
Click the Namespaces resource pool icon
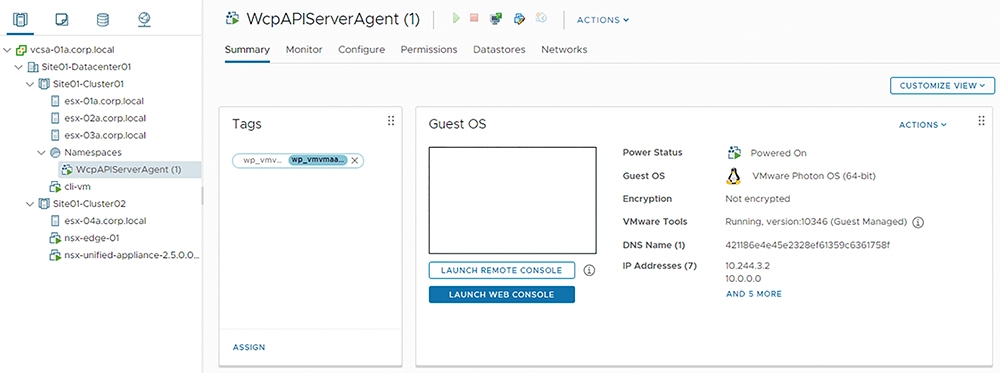55,152
